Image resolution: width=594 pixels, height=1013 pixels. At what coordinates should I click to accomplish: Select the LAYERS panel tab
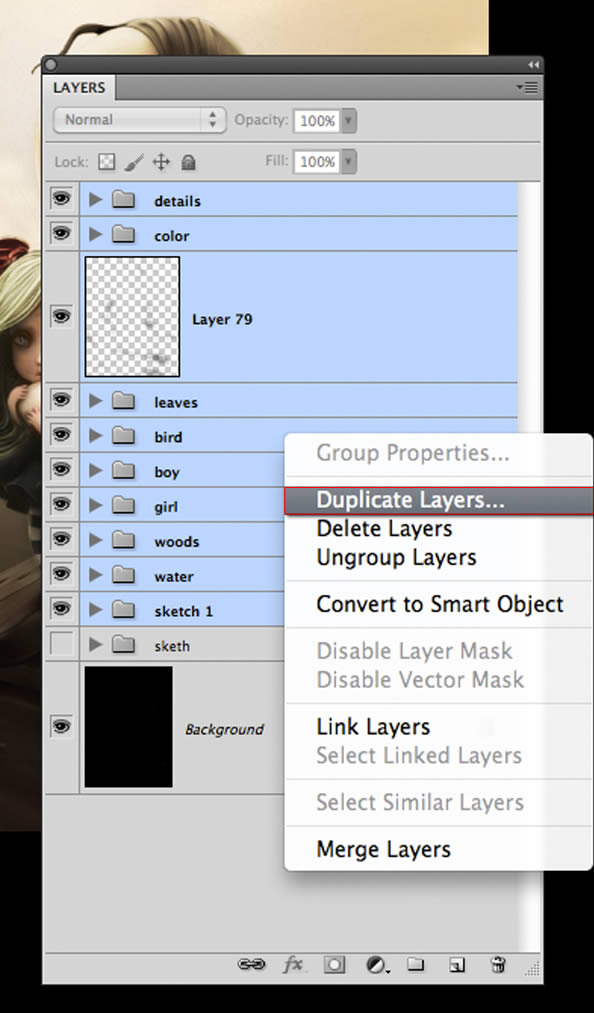tap(79, 88)
